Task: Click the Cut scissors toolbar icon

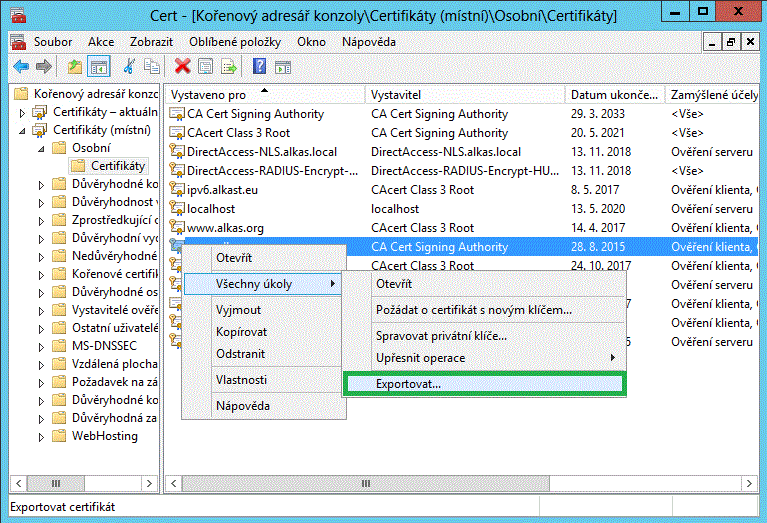Action: tap(129, 67)
